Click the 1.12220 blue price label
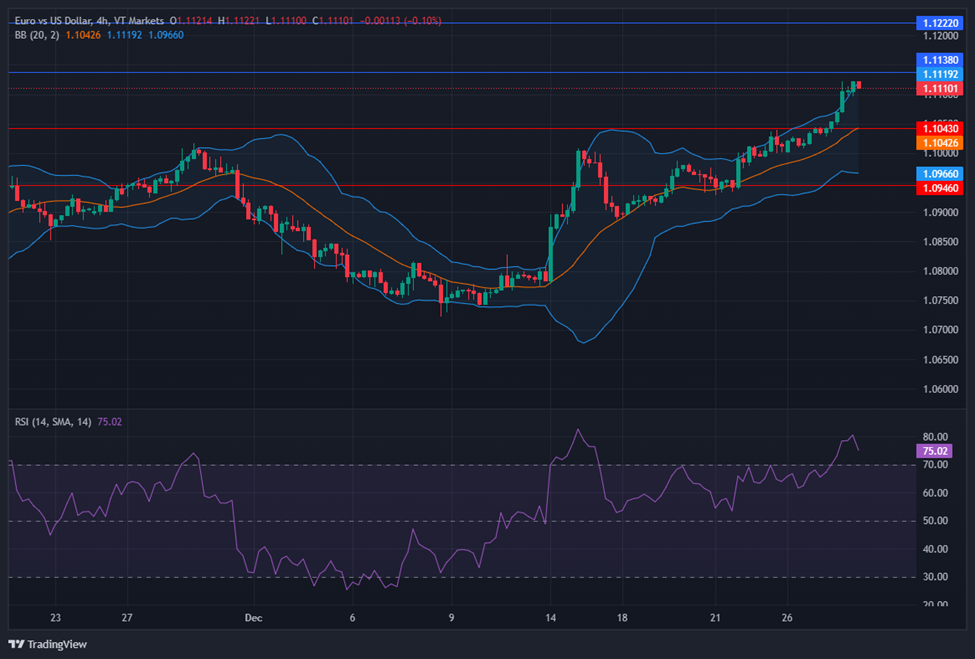Screen dimensions: 975x659 938,22
